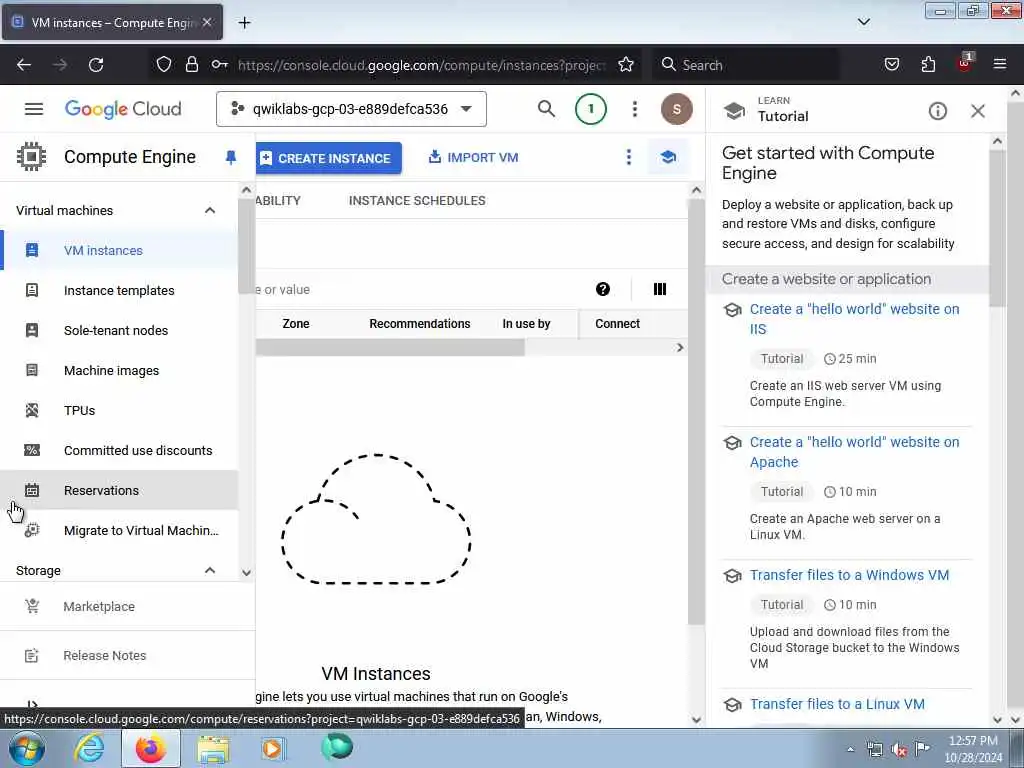
Task: Open the Firefox tab list dropdown arrow
Action: tap(863, 22)
